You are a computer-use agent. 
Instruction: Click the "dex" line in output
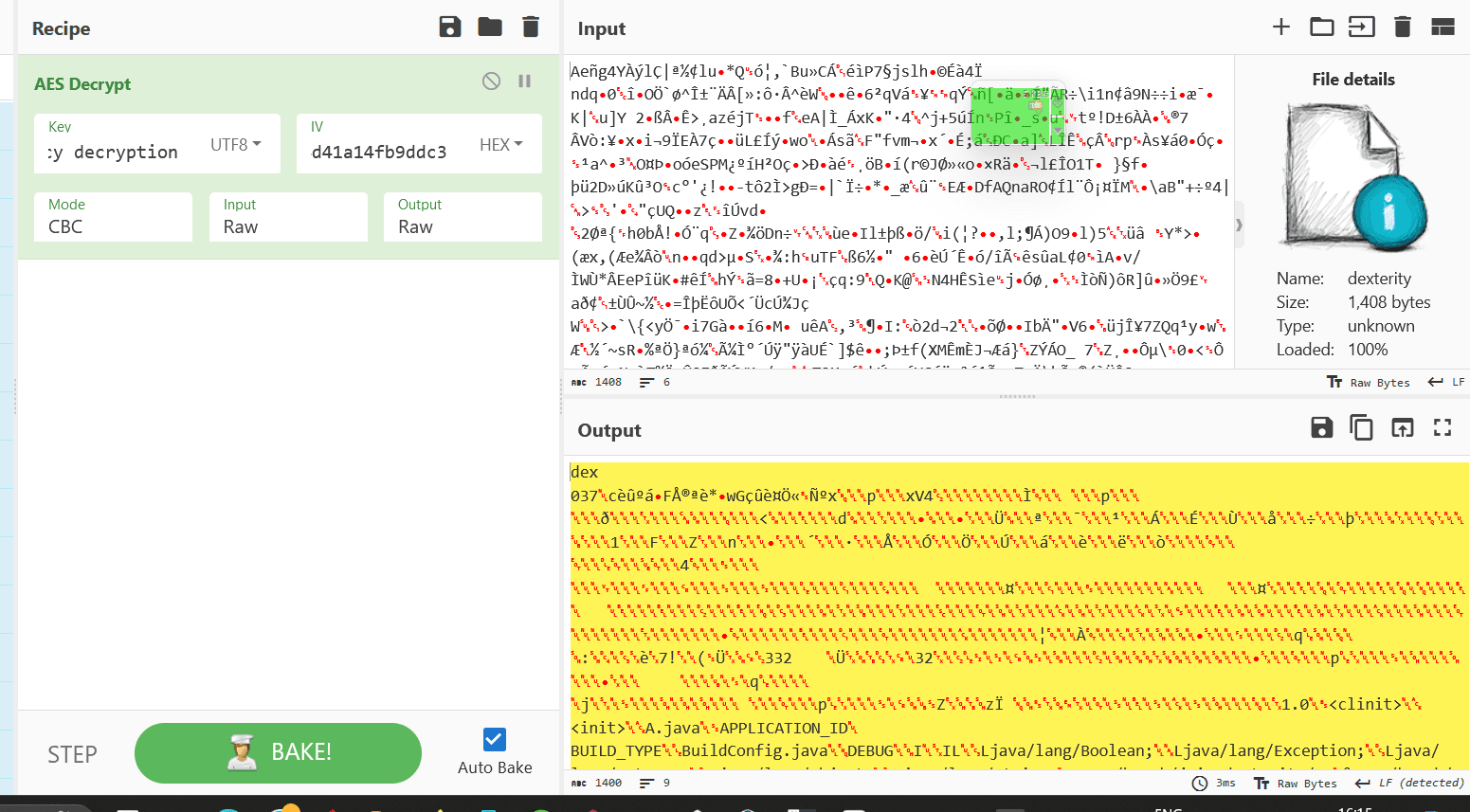click(585, 472)
